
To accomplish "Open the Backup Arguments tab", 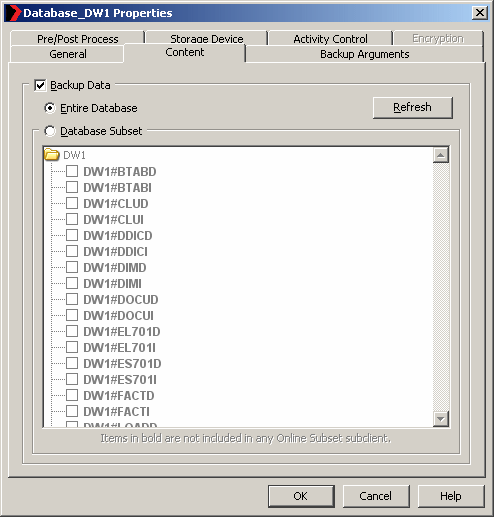I will pos(365,54).
